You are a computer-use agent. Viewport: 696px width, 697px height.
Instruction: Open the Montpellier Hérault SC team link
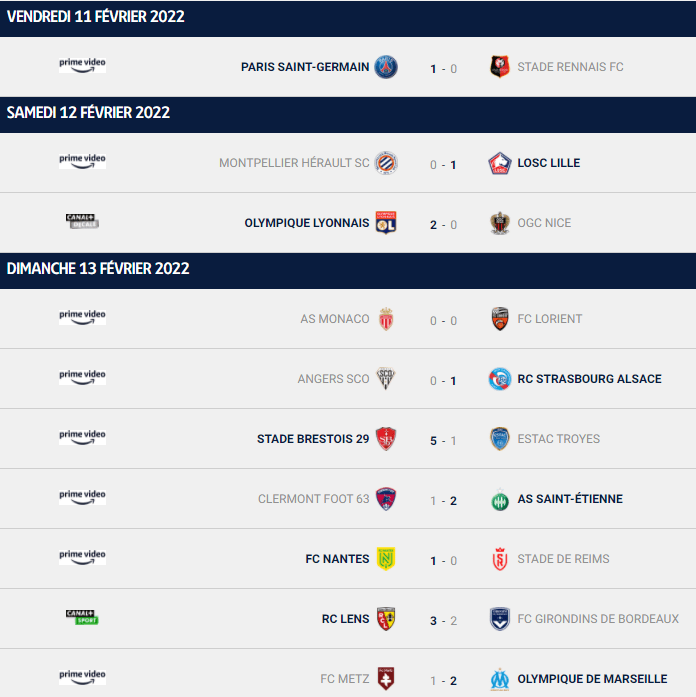pos(294,163)
